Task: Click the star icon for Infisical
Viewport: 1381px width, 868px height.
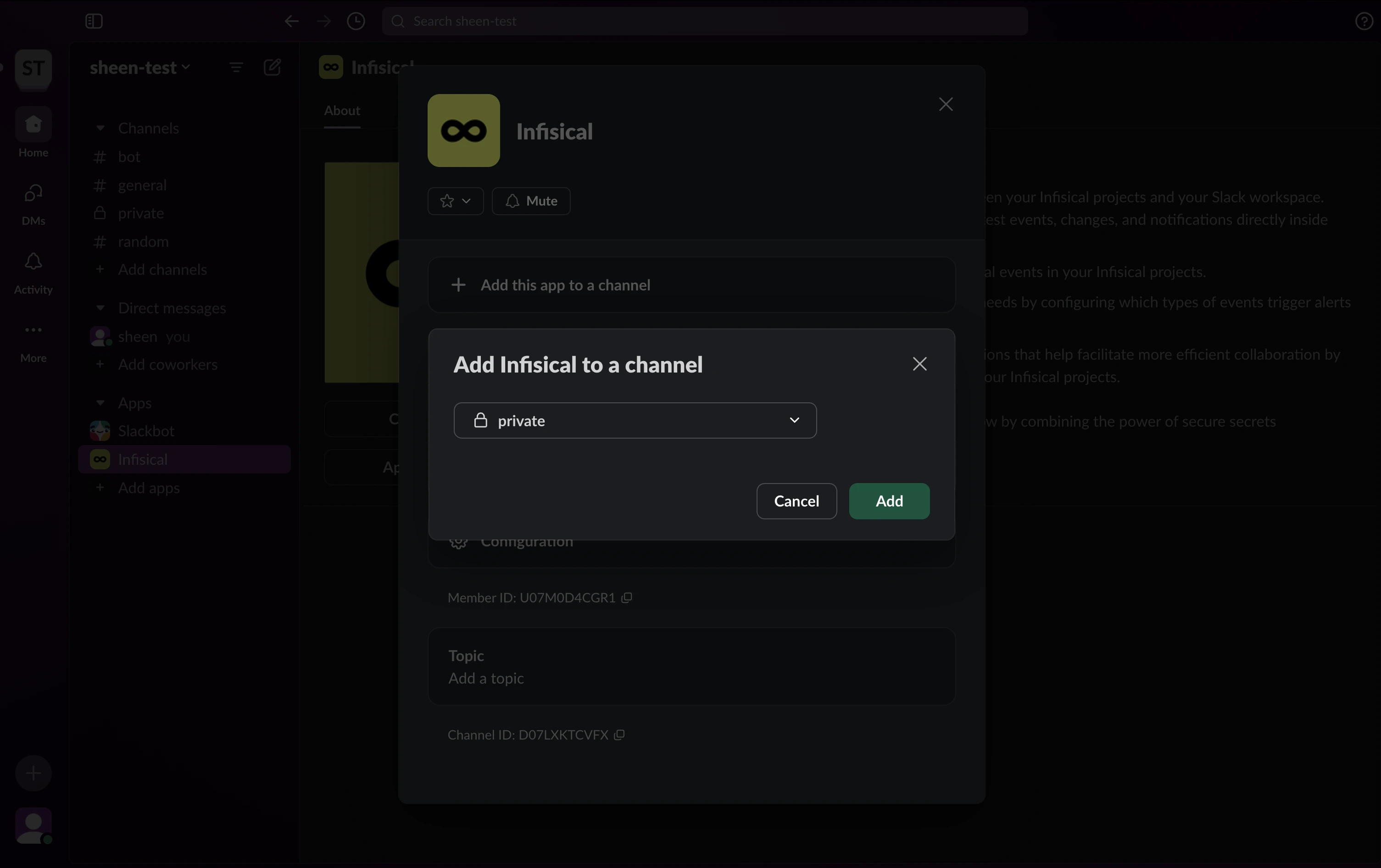Action: [447, 201]
